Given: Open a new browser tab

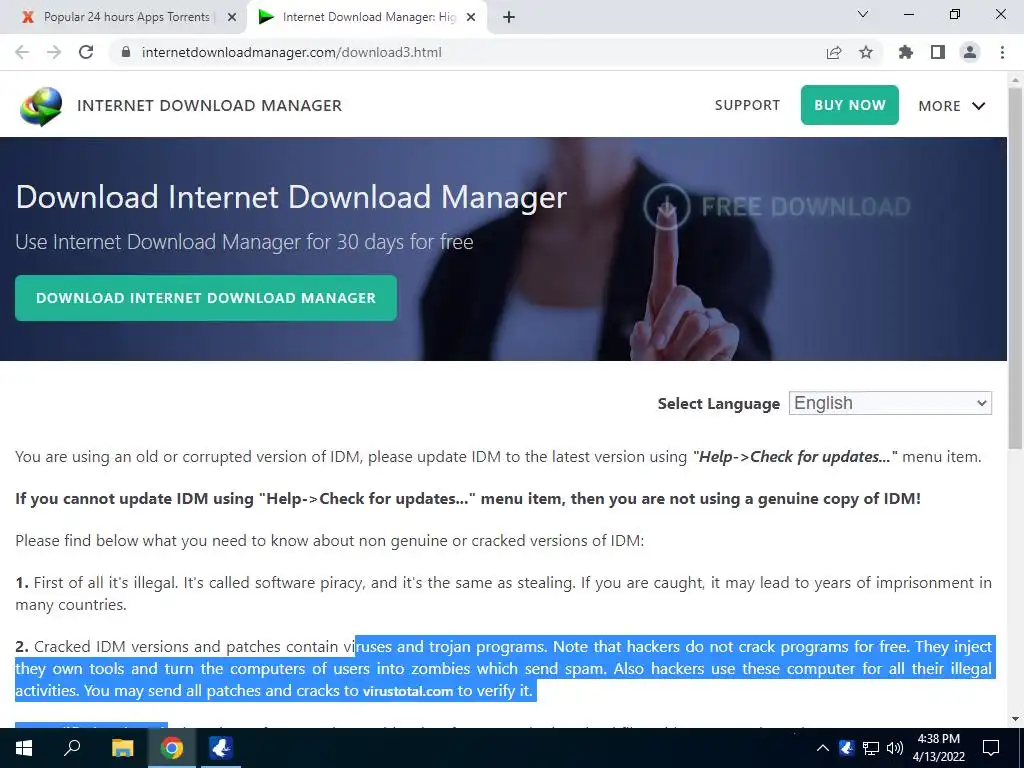Looking at the screenshot, I should tap(509, 18).
